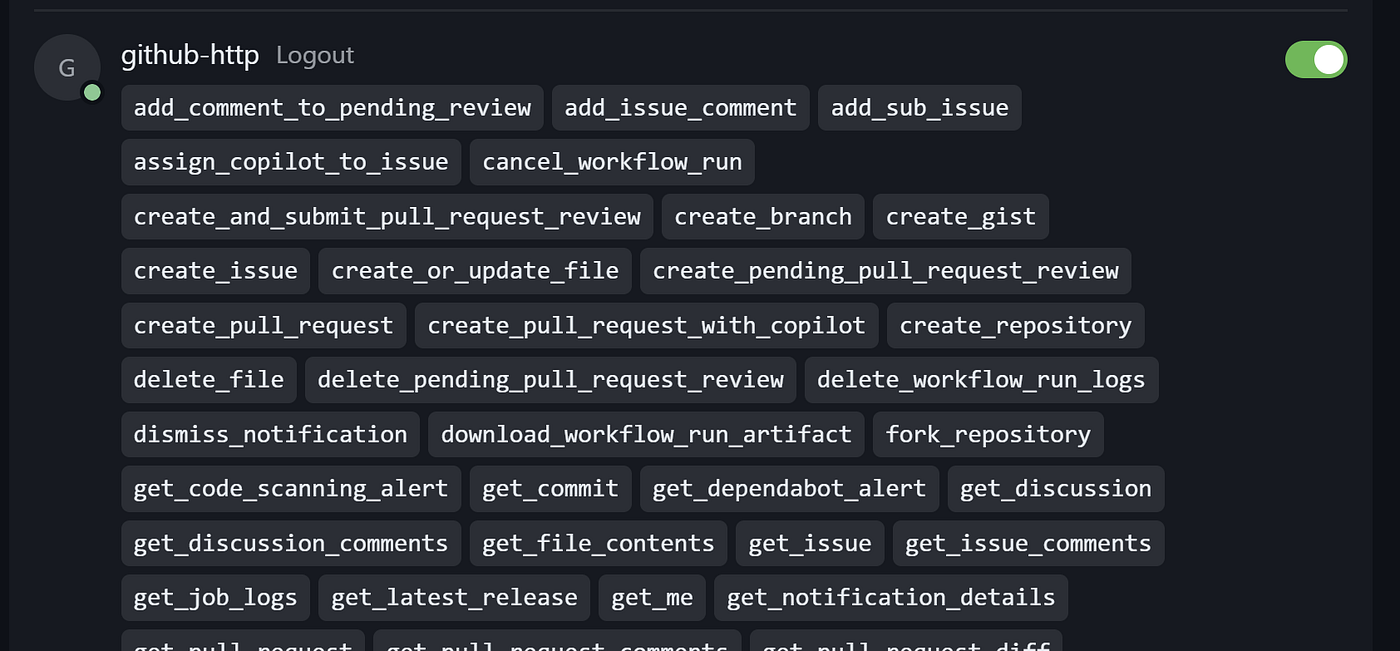Pick the get_issue tag
The height and width of the screenshot is (651, 1400).
point(810,543)
